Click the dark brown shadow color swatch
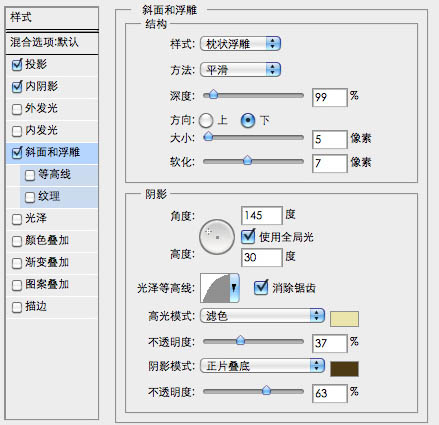The width and height of the screenshot is (439, 425). point(344,369)
